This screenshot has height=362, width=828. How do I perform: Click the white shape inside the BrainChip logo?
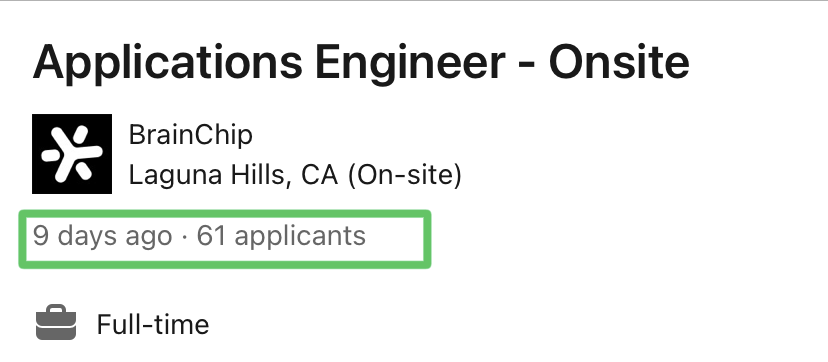coord(72,154)
